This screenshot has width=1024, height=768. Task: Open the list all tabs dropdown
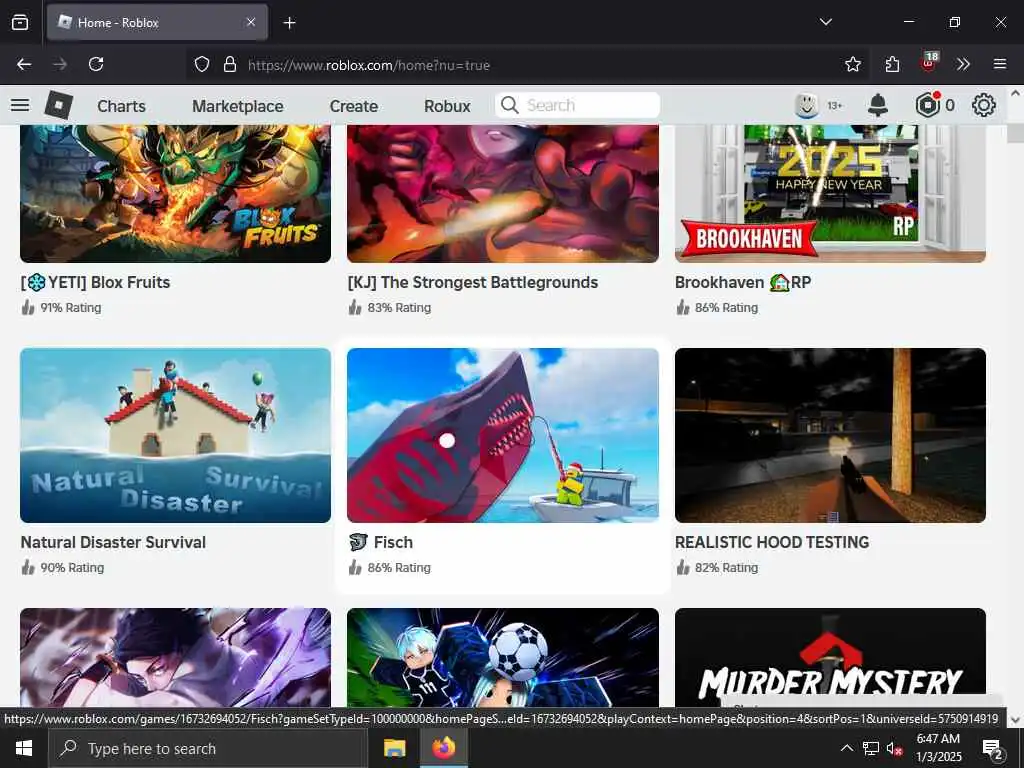coord(825,22)
